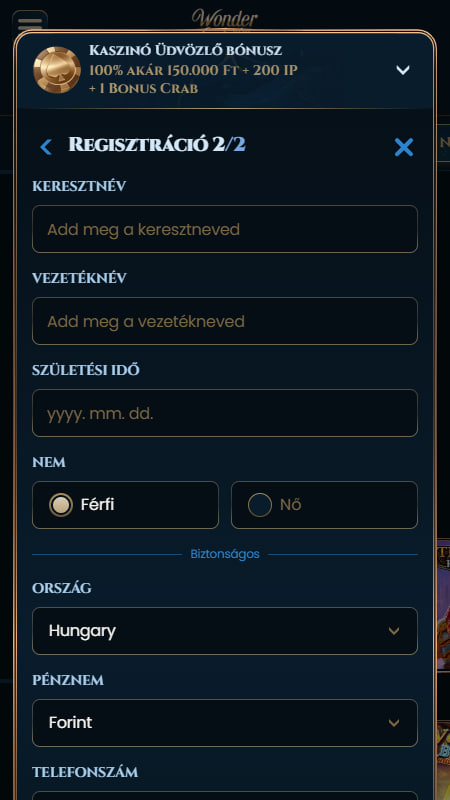Open the Pénznem dropdown showing Forint

point(225,723)
